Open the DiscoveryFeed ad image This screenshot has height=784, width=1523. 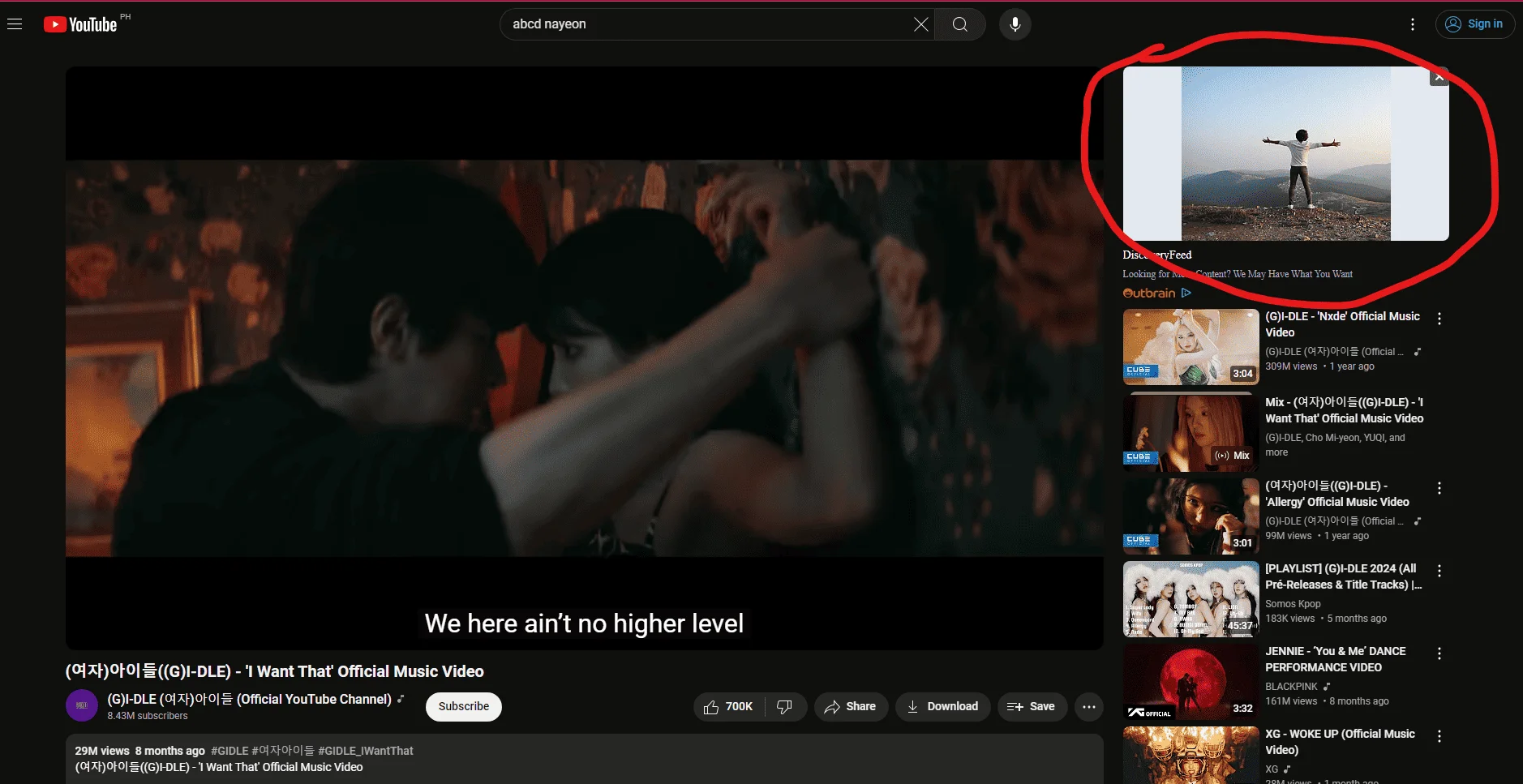pyautogui.click(x=1285, y=154)
